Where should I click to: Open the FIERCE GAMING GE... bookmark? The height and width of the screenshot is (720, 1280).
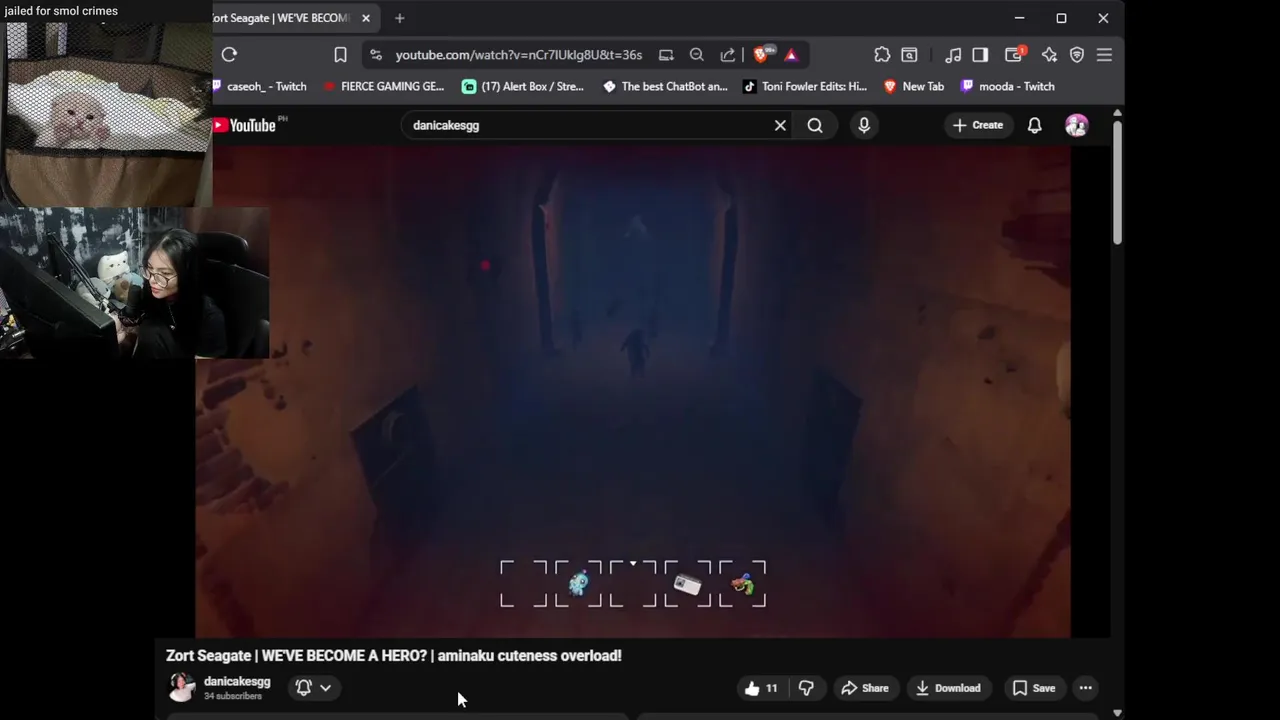tap(383, 87)
